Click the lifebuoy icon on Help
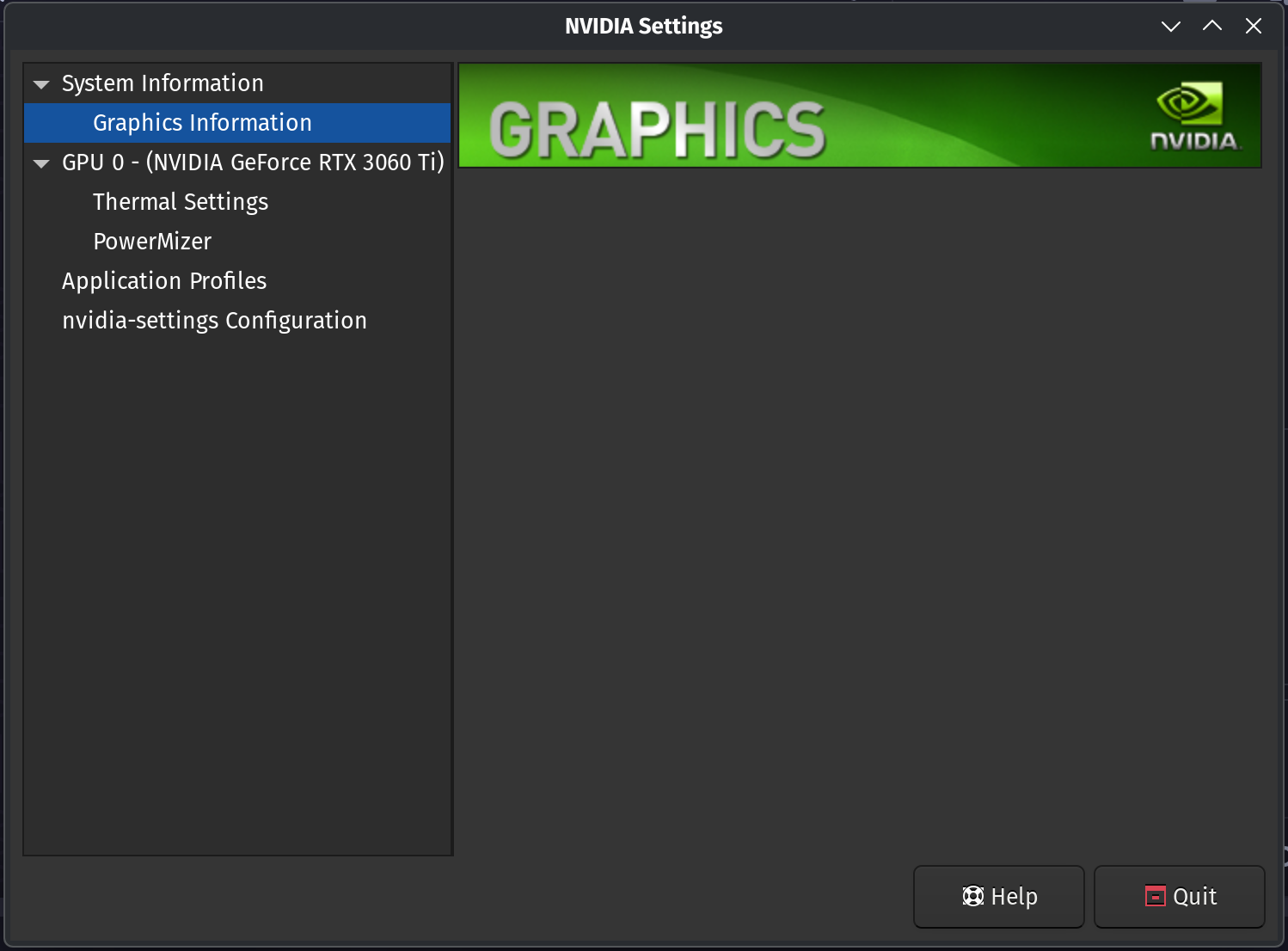The width and height of the screenshot is (1288, 951). (972, 896)
